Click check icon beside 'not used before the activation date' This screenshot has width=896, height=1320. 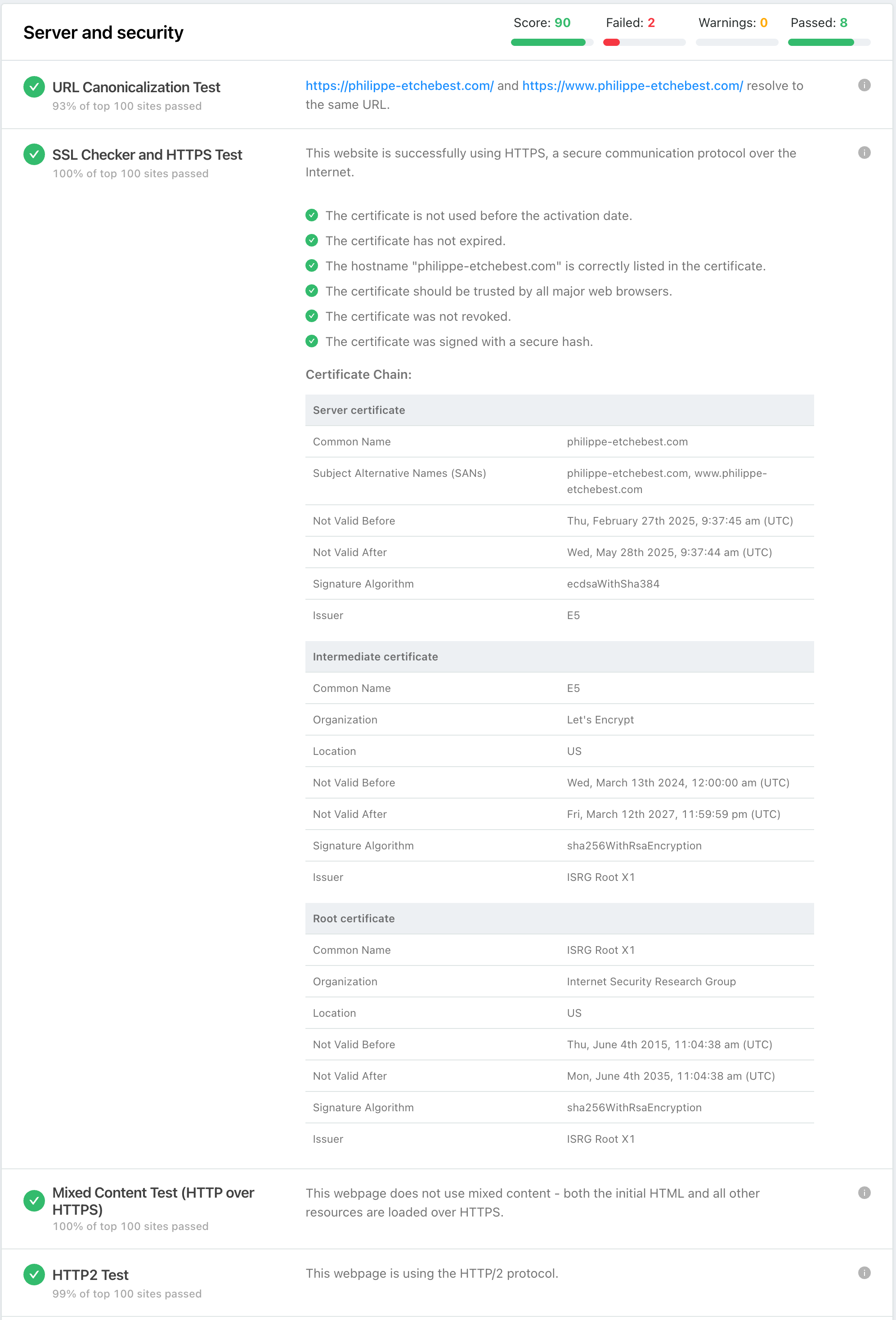click(312, 215)
